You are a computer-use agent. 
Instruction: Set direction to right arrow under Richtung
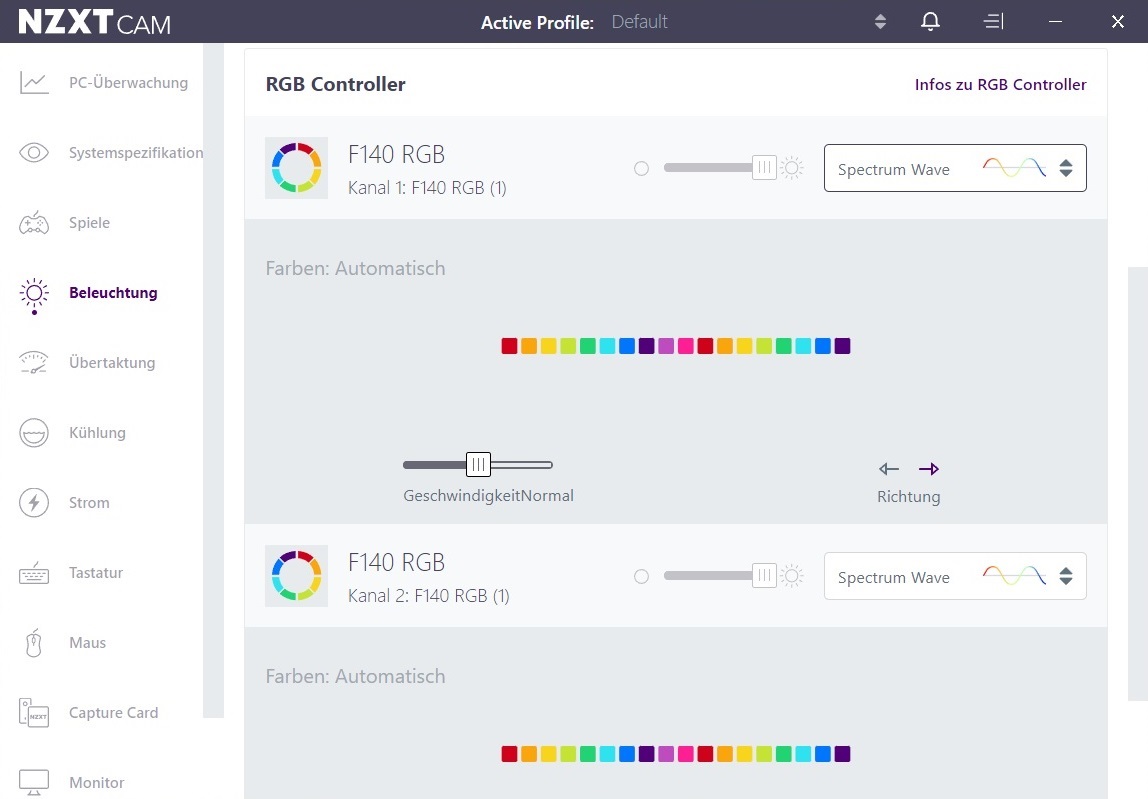(x=928, y=469)
